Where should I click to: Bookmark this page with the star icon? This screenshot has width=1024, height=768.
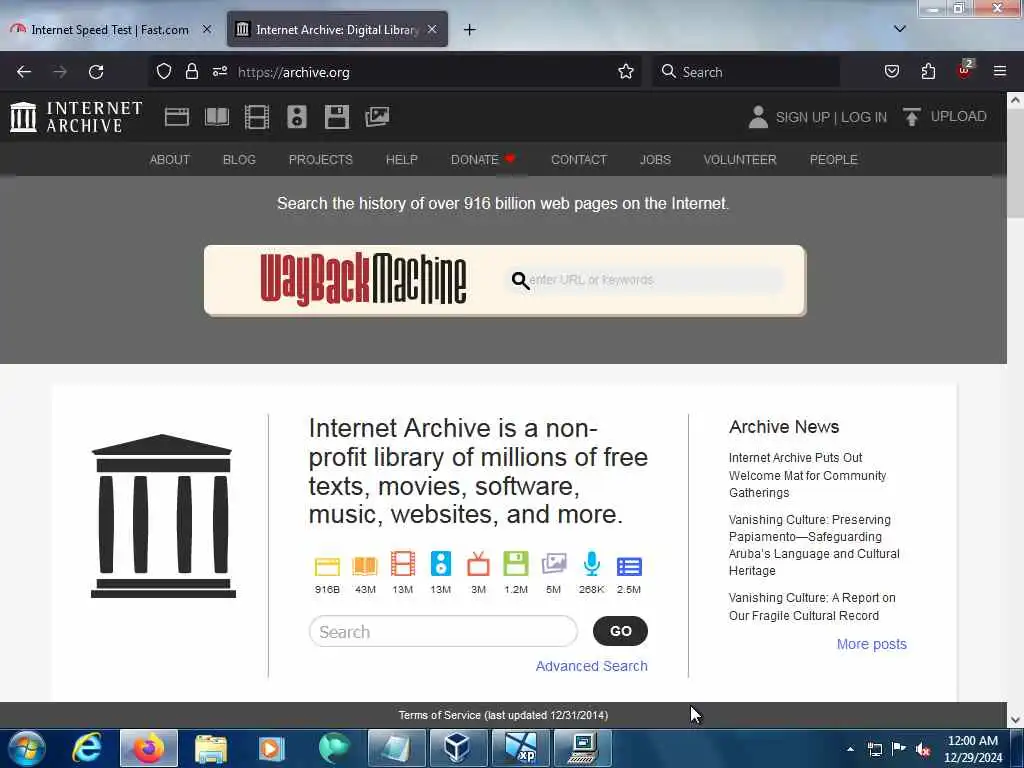[626, 72]
